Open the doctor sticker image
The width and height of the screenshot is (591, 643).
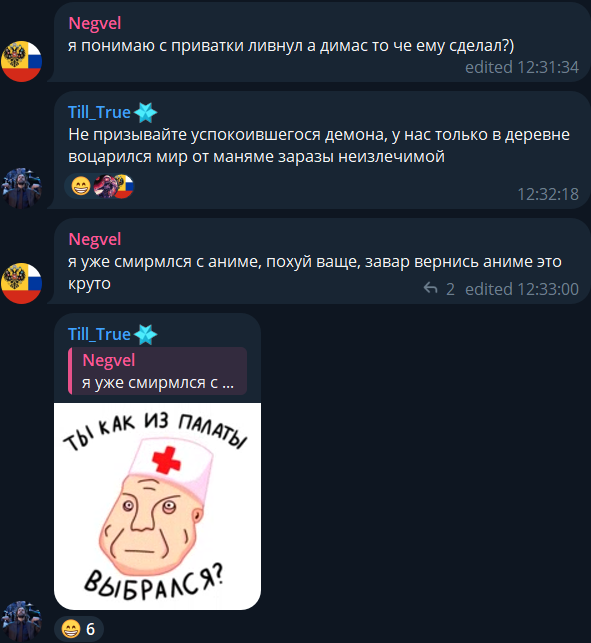[x=157, y=506]
